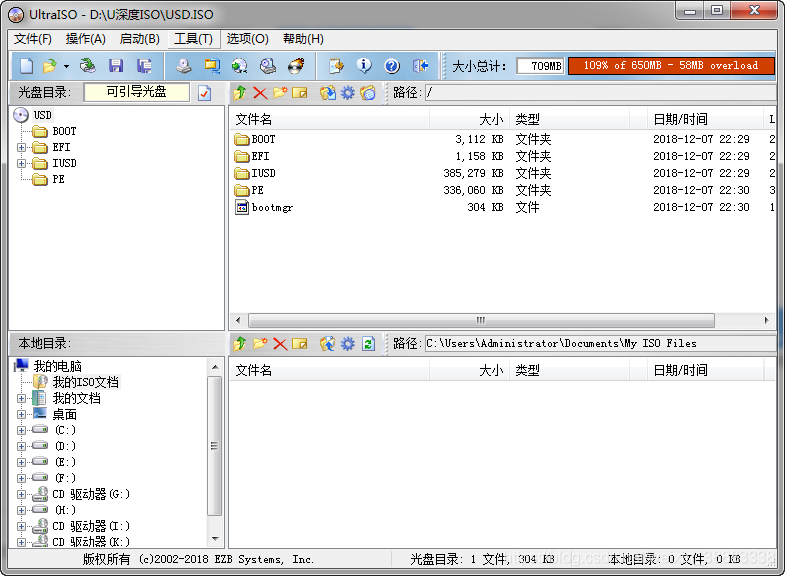Screen dimensions: 785x576
Task: Click the Add files notepad icon in main toolbar
Action: 336,66
